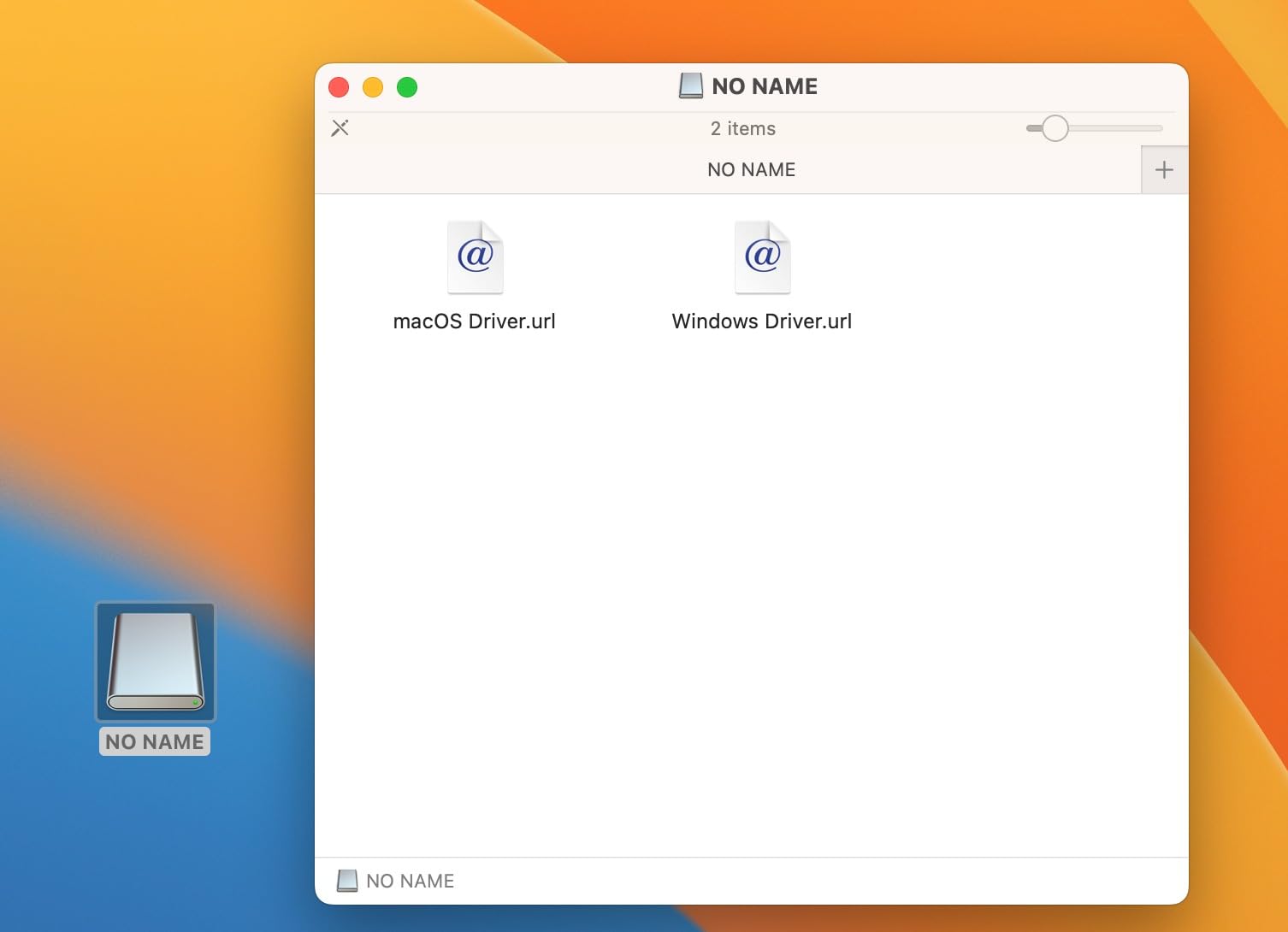Close the NO NAME Finder window
1288x932 pixels.
pyautogui.click(x=339, y=87)
